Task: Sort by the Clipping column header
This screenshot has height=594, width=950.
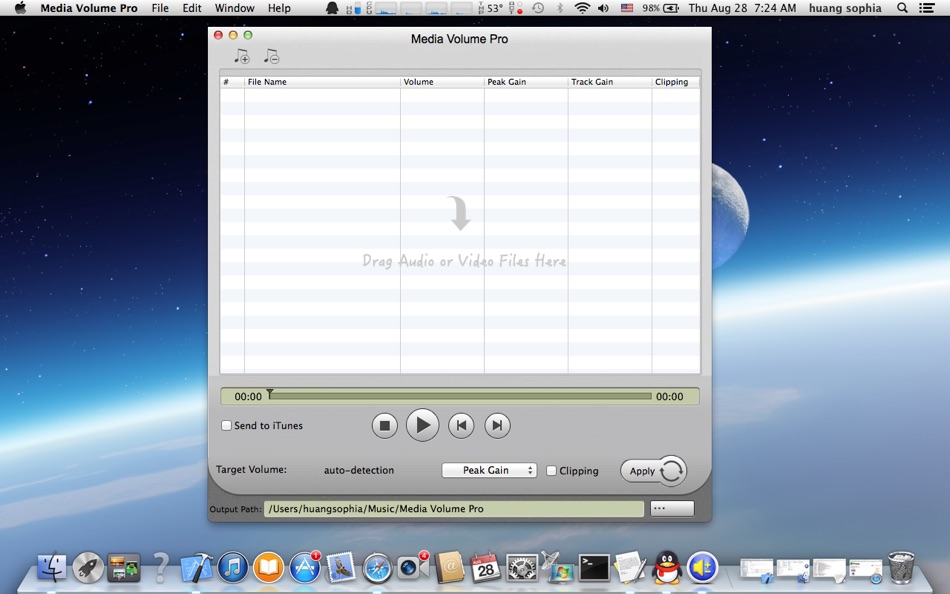Action: tap(676, 82)
